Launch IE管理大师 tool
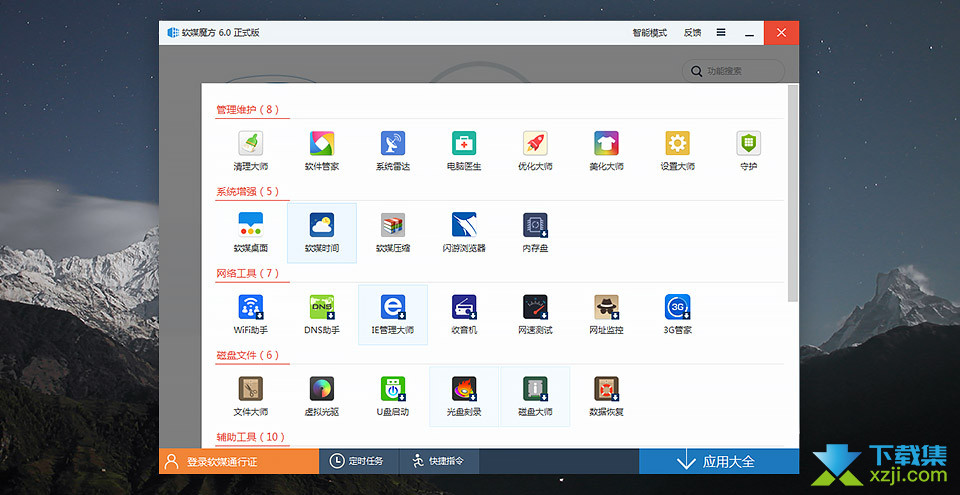 pyautogui.click(x=393, y=315)
